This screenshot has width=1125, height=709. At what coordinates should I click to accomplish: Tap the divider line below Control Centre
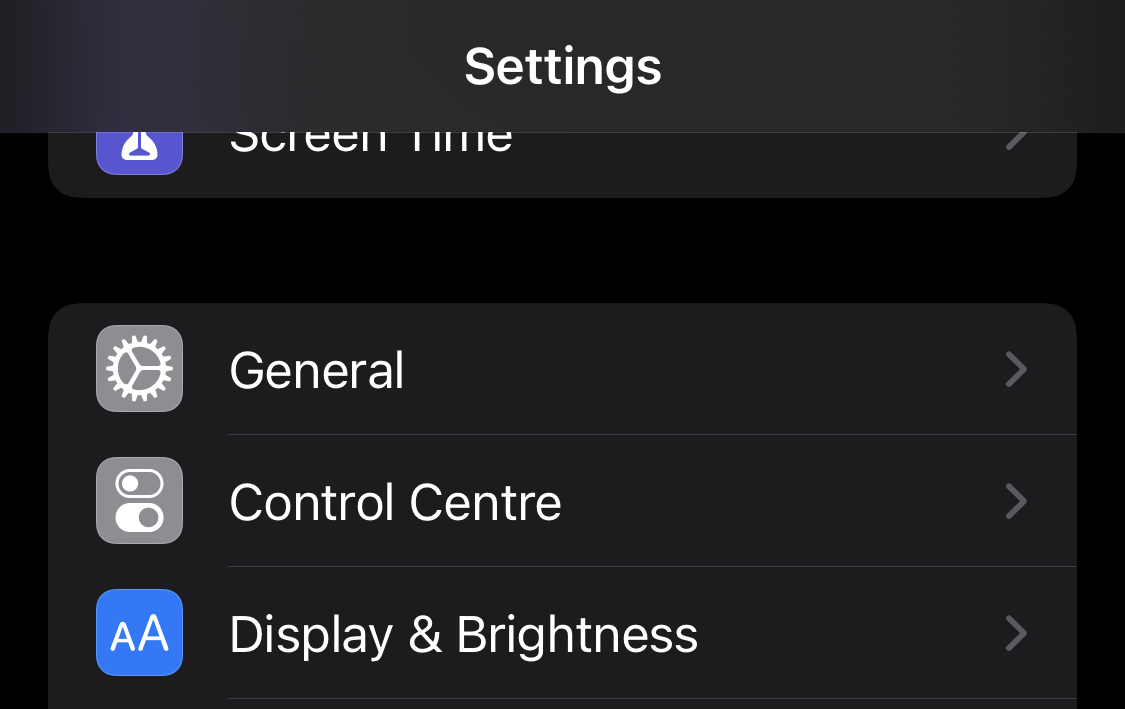[x=652, y=566]
